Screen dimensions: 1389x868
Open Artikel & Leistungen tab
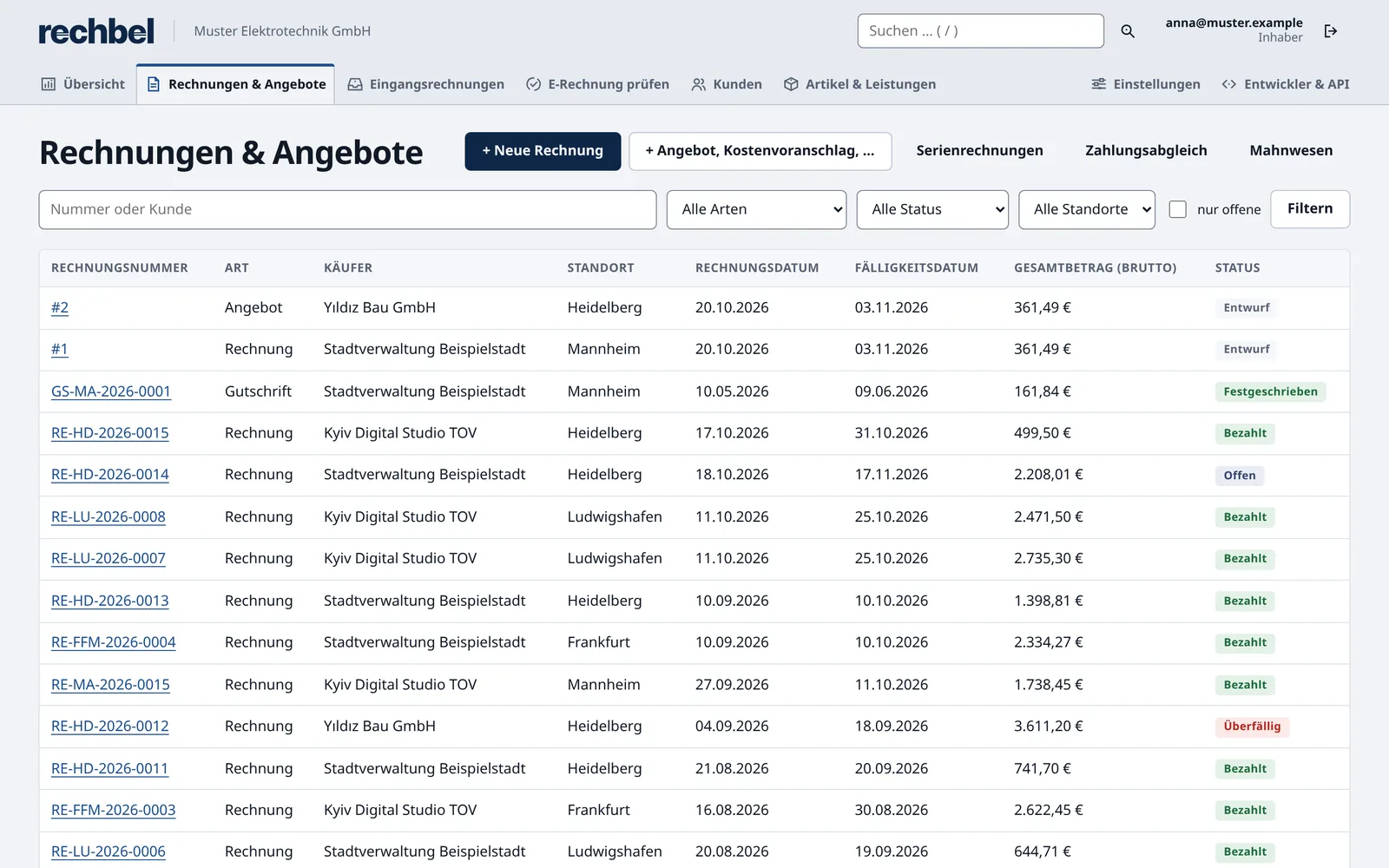coord(860,84)
